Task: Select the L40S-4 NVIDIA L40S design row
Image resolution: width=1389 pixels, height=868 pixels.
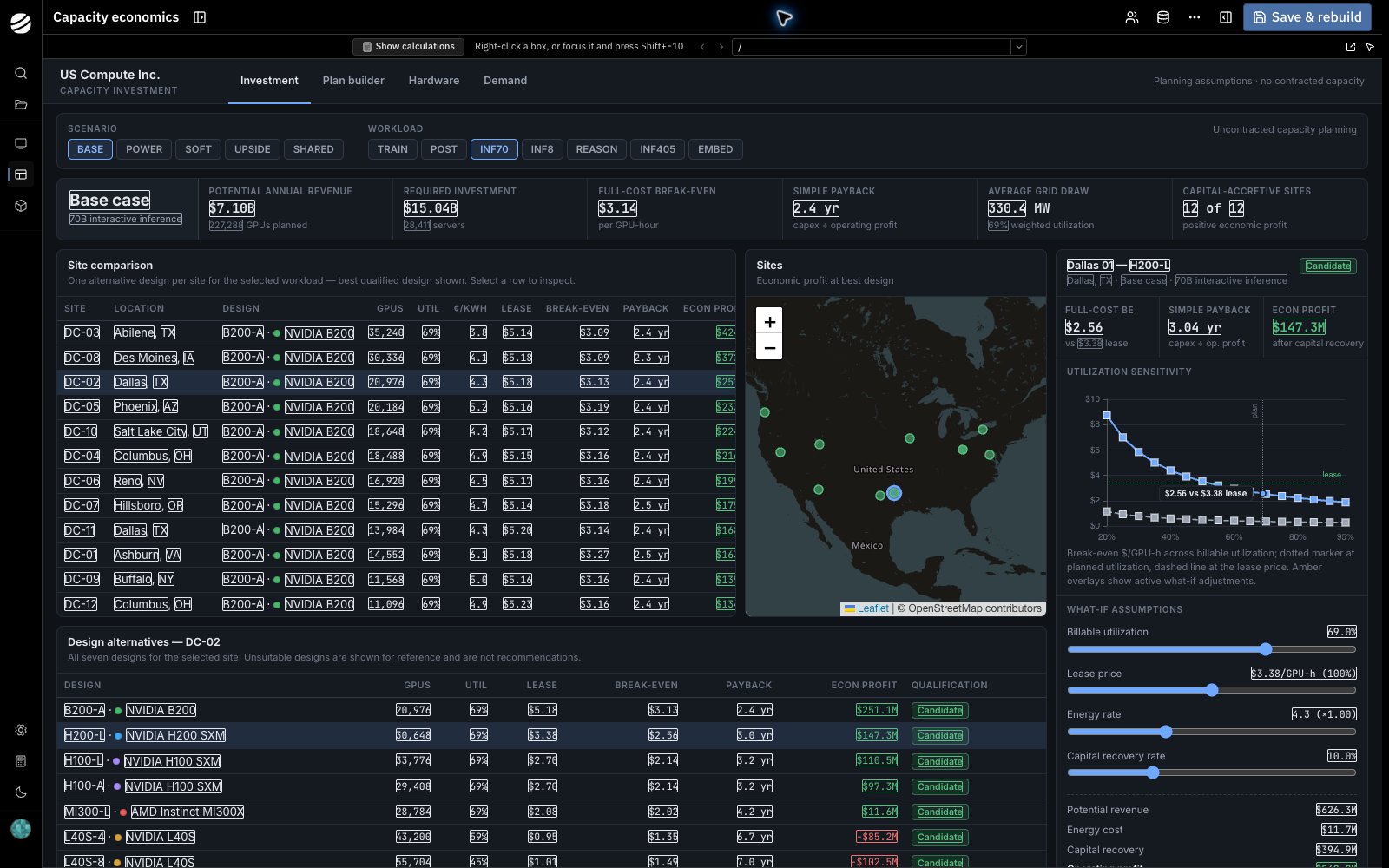Action: 551,837
